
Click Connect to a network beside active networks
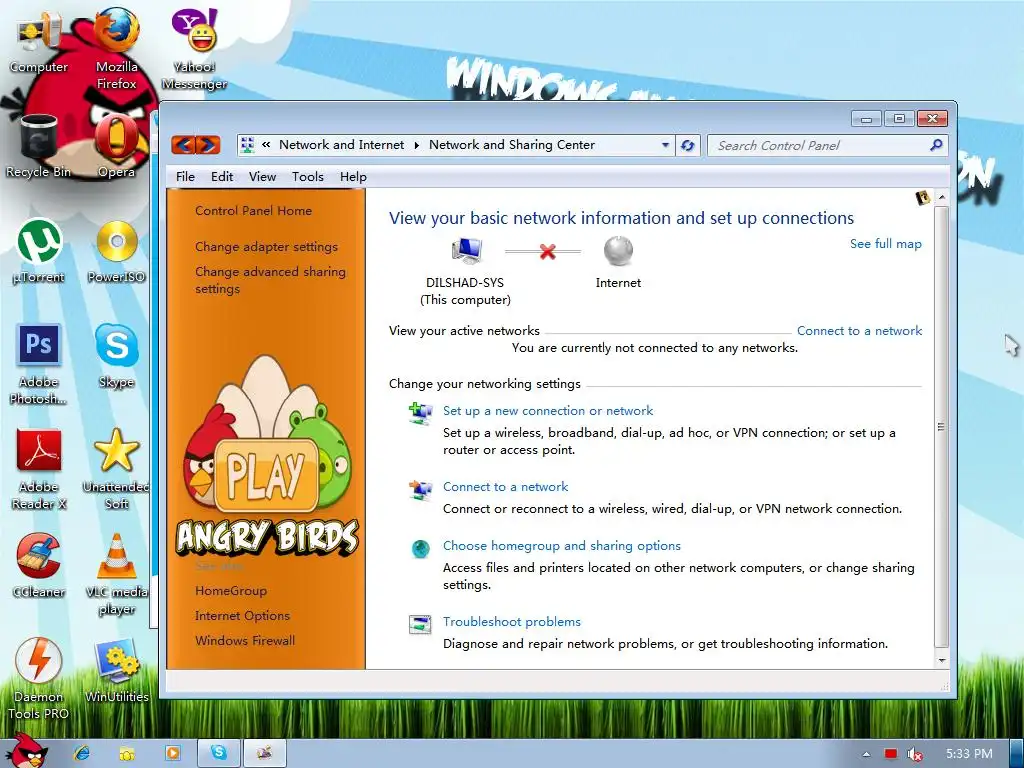pyautogui.click(x=859, y=330)
